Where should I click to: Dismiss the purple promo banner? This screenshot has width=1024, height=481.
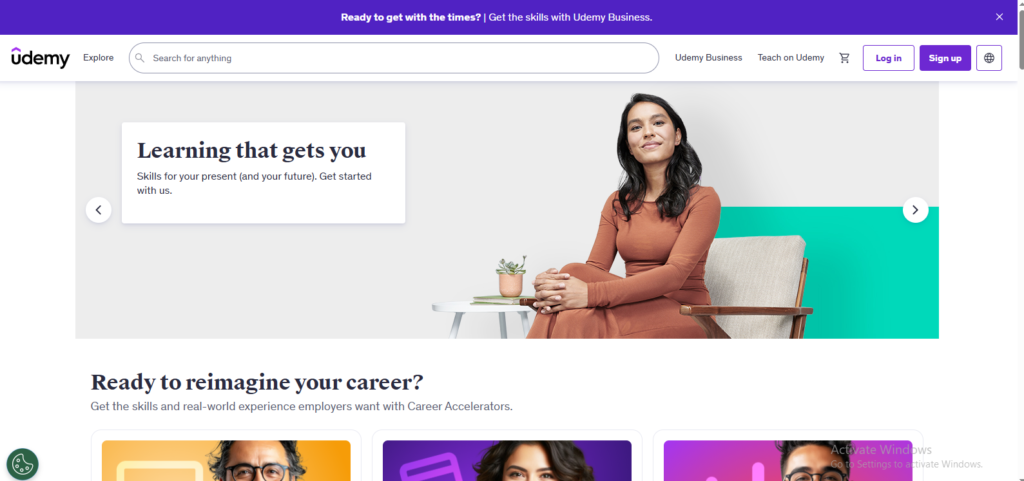click(999, 17)
